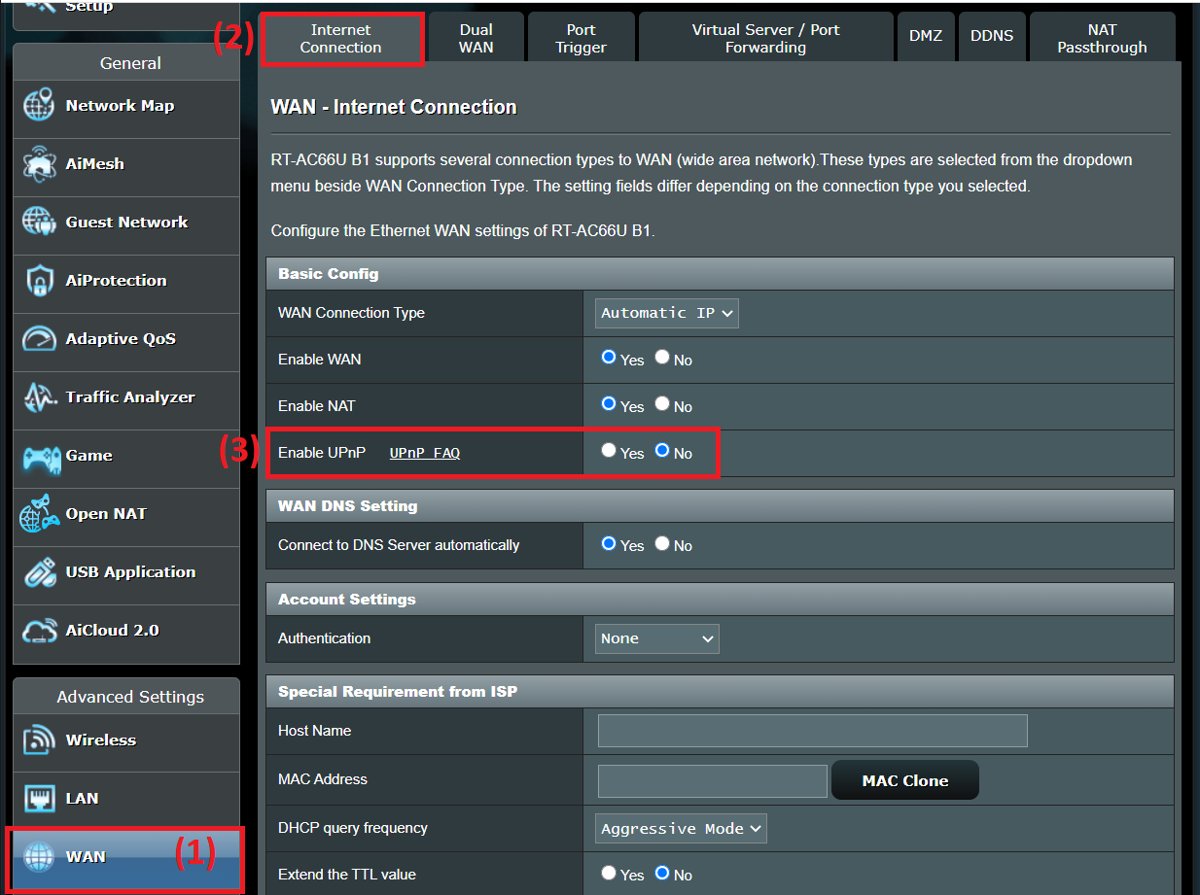Select the AiProtection shield icon
This screenshot has width=1200, height=895.
(38, 281)
